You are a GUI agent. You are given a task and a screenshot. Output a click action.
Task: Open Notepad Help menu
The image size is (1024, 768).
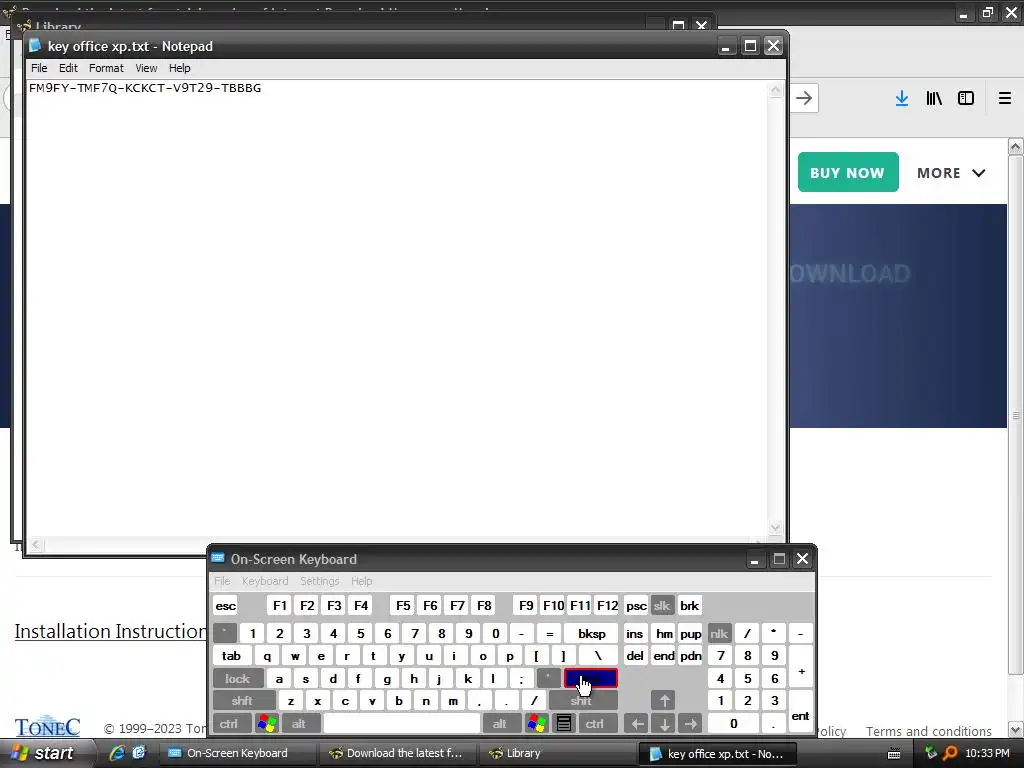click(180, 68)
